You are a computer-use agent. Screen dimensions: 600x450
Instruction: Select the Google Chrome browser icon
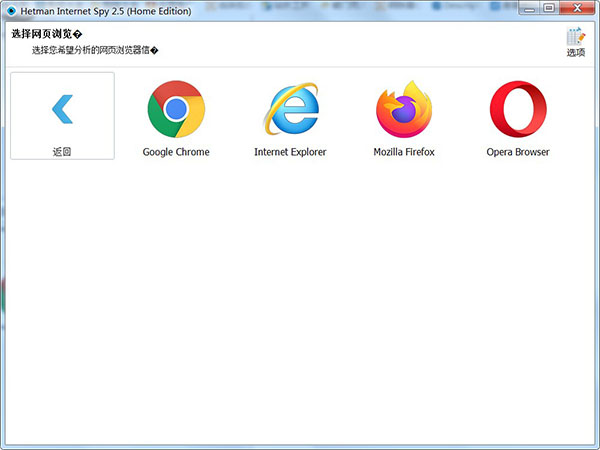coord(176,109)
